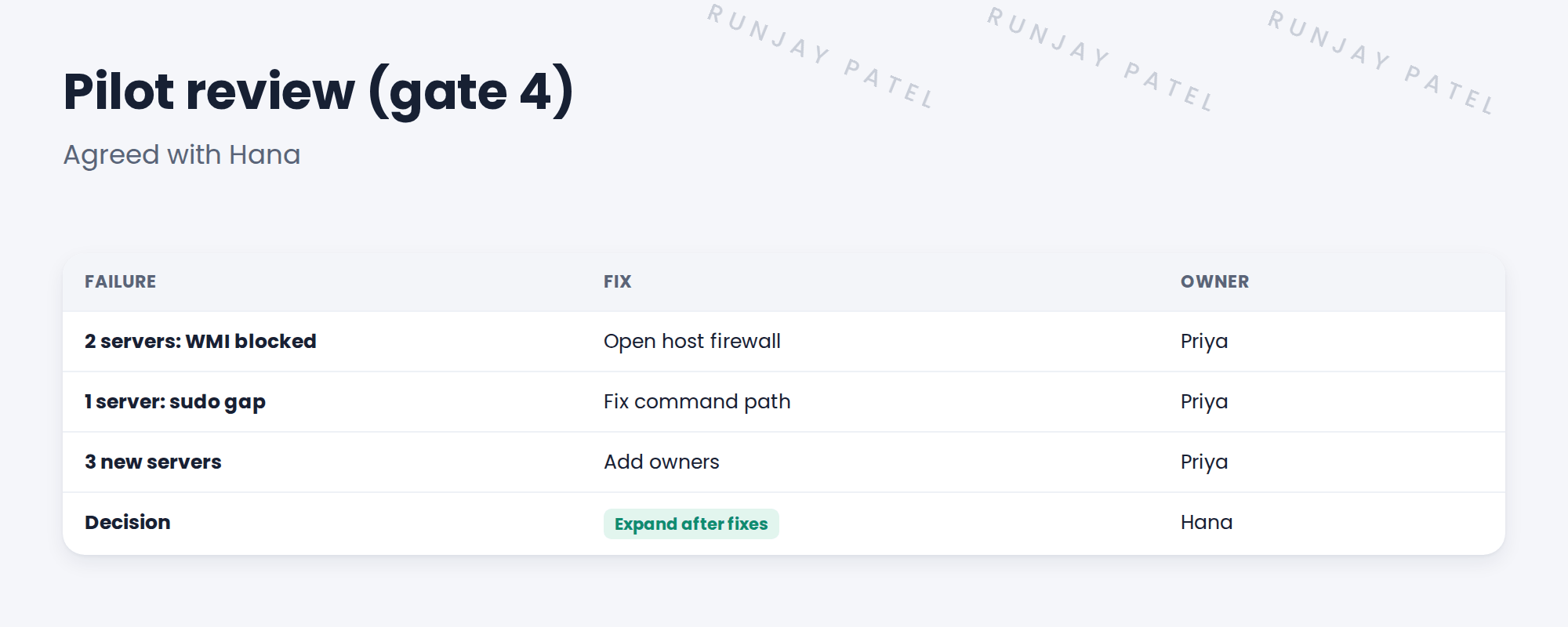Screen dimensions: 1568x627
Task: Click the "Add owners" fix cell
Action: coord(662,462)
